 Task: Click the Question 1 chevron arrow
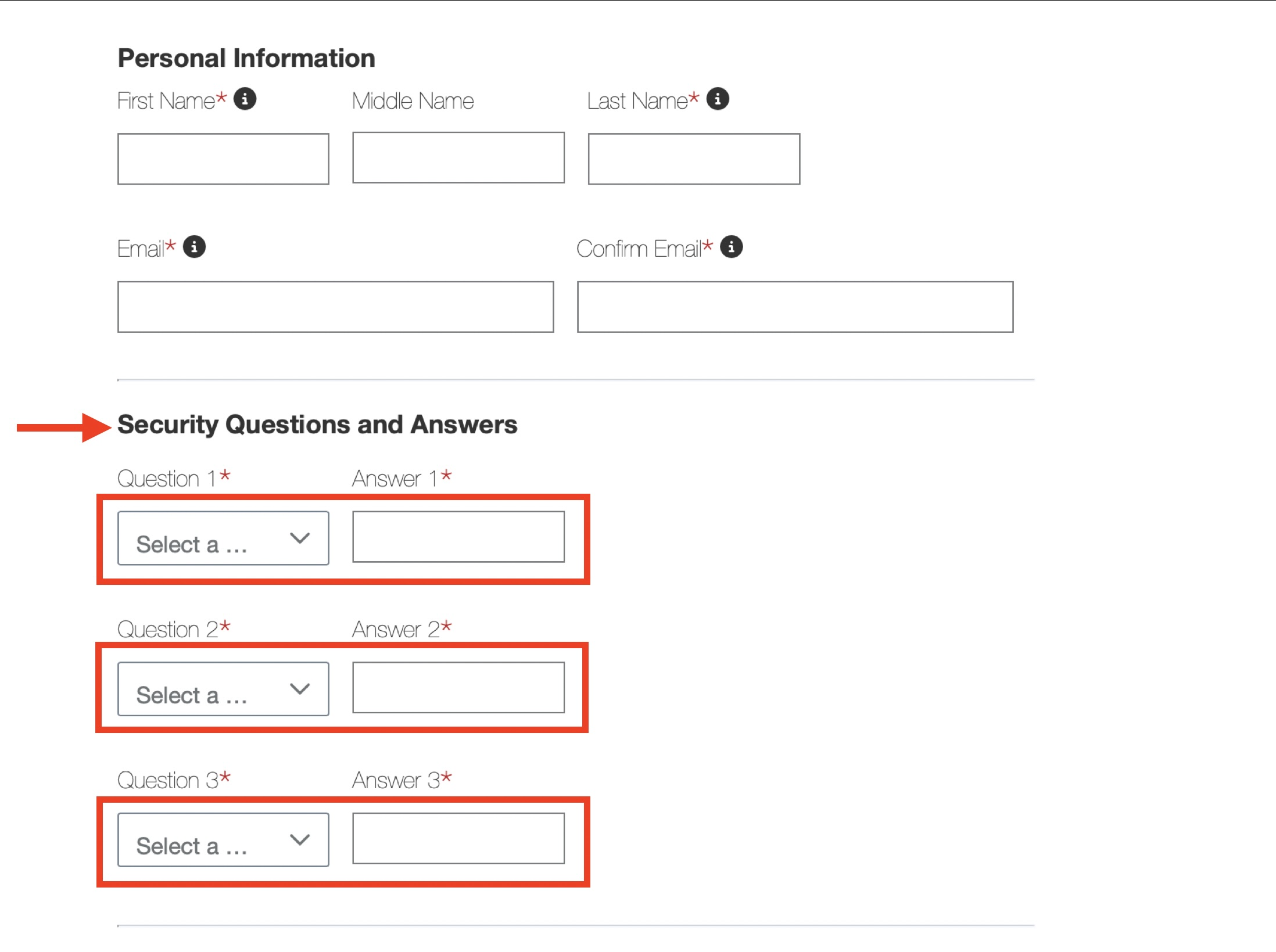pyautogui.click(x=300, y=538)
